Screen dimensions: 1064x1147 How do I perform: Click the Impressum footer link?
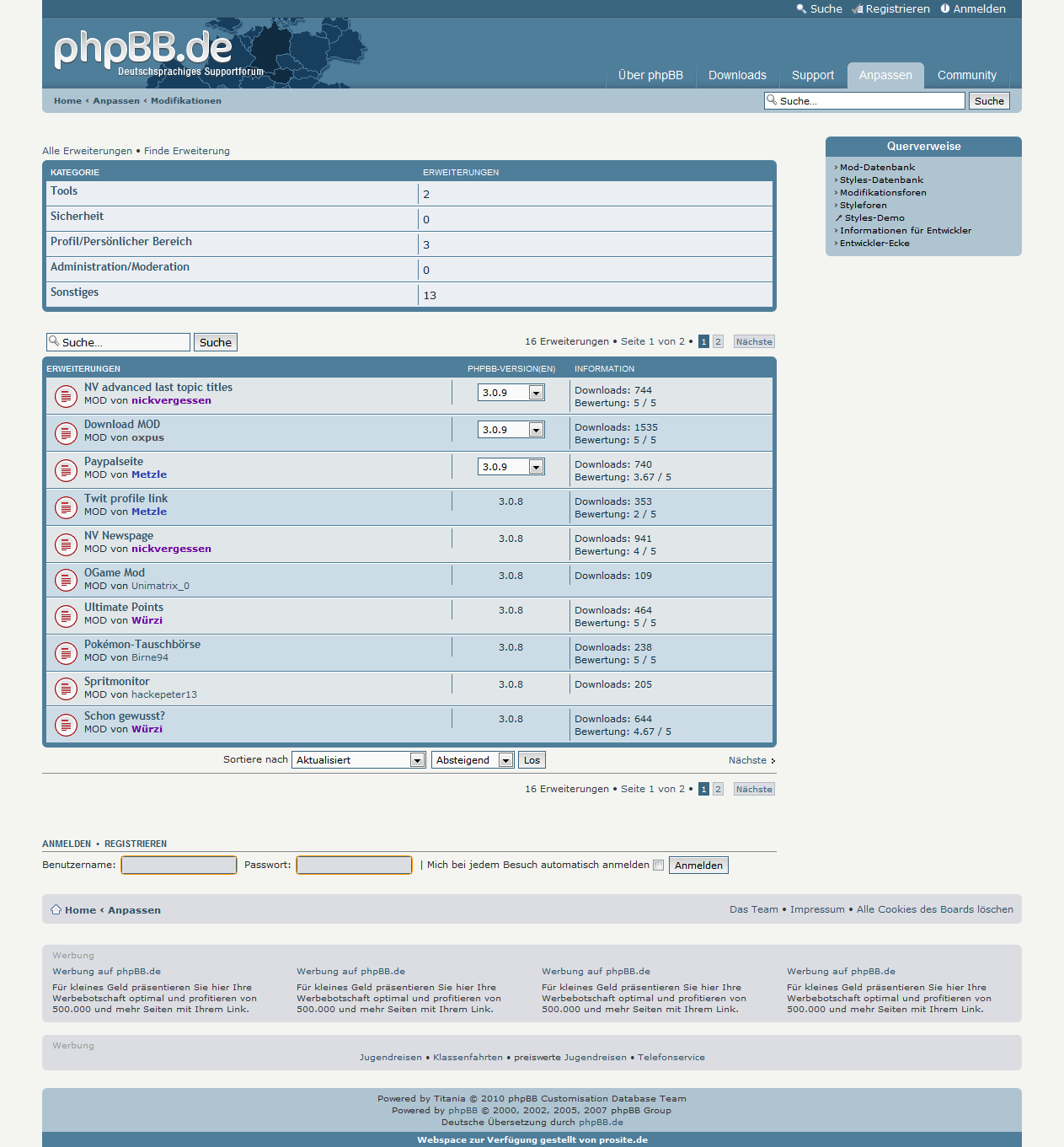(x=817, y=910)
